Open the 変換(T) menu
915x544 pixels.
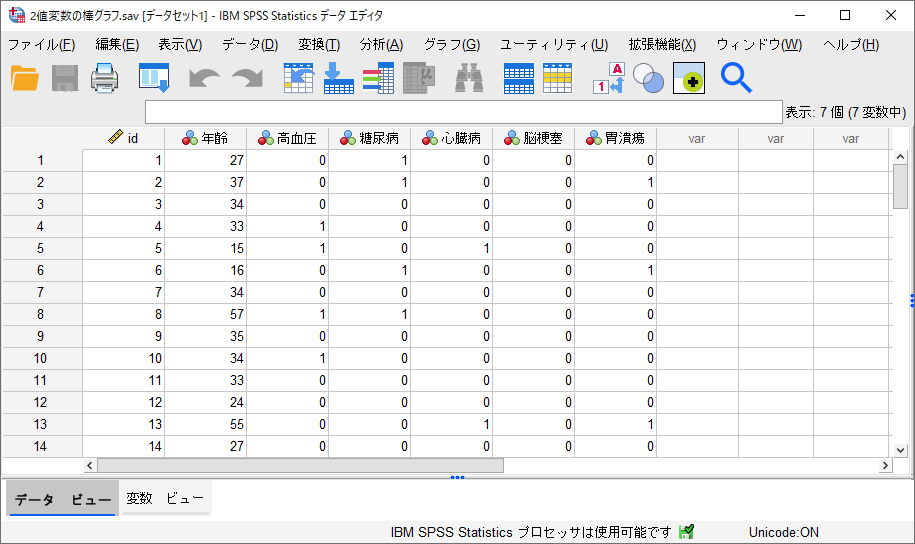pyautogui.click(x=319, y=45)
